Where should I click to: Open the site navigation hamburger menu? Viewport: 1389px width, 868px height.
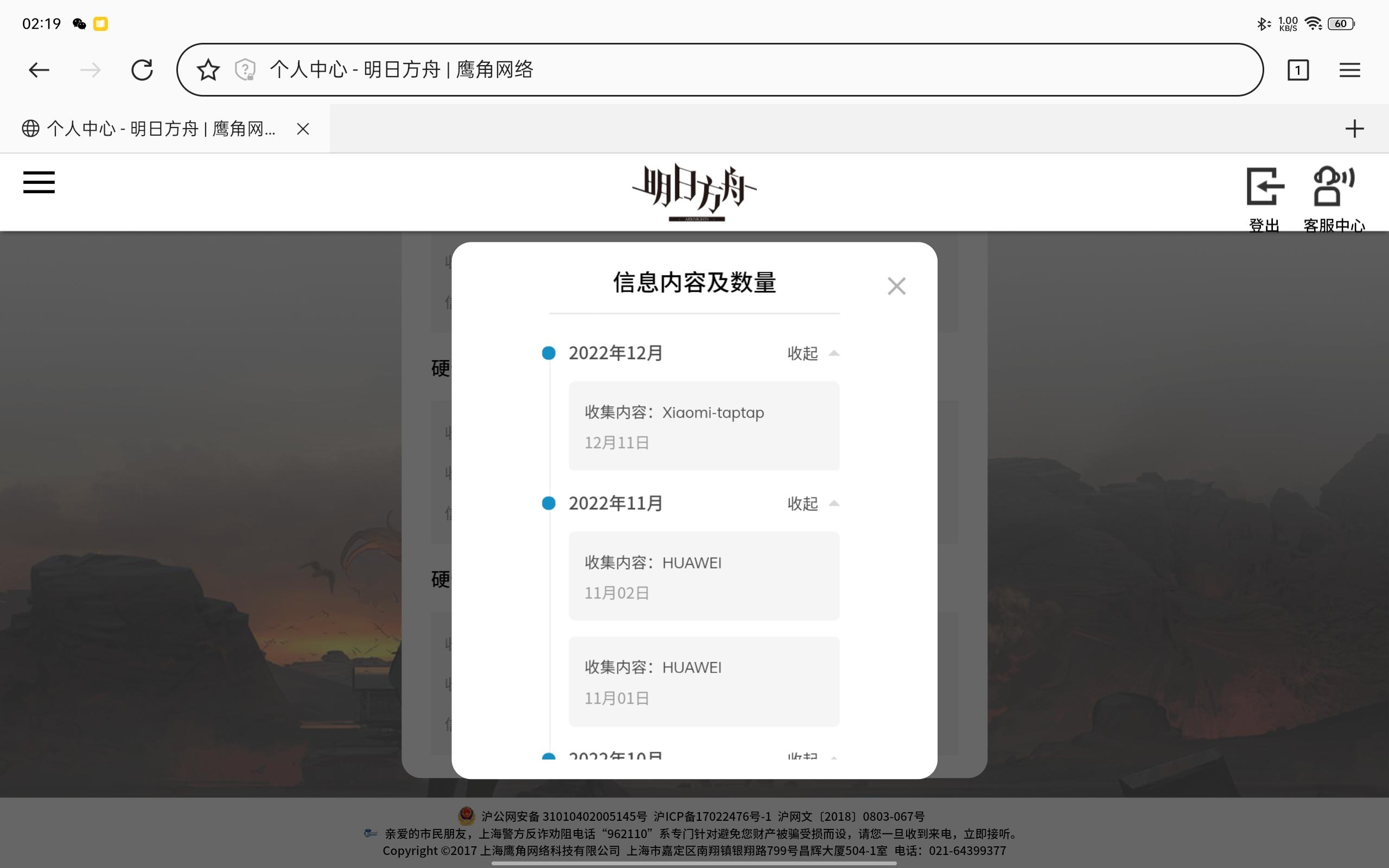[39, 183]
